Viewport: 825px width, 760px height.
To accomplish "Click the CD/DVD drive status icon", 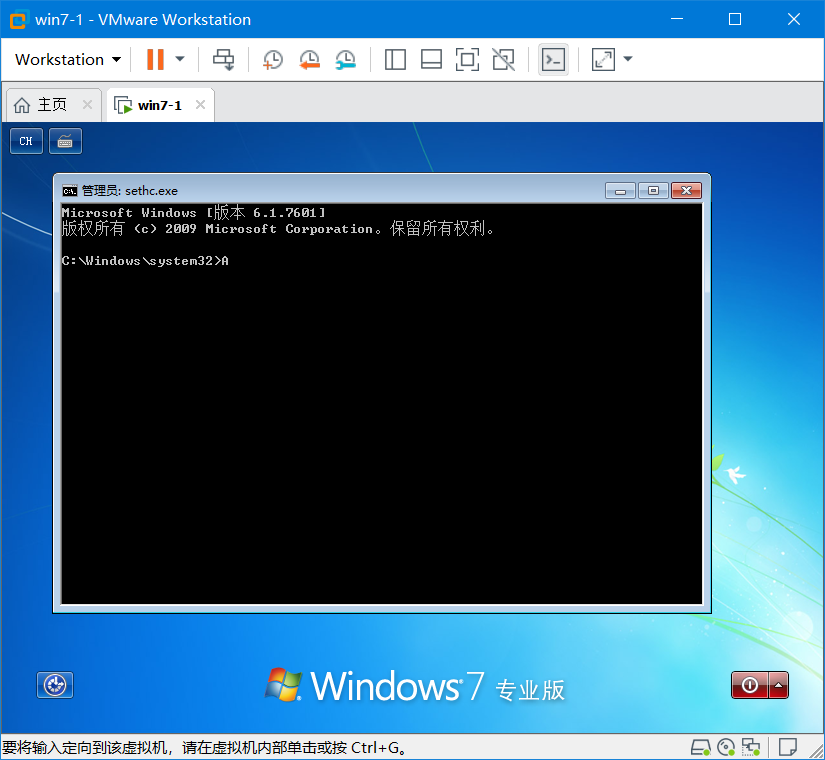I will click(726, 747).
